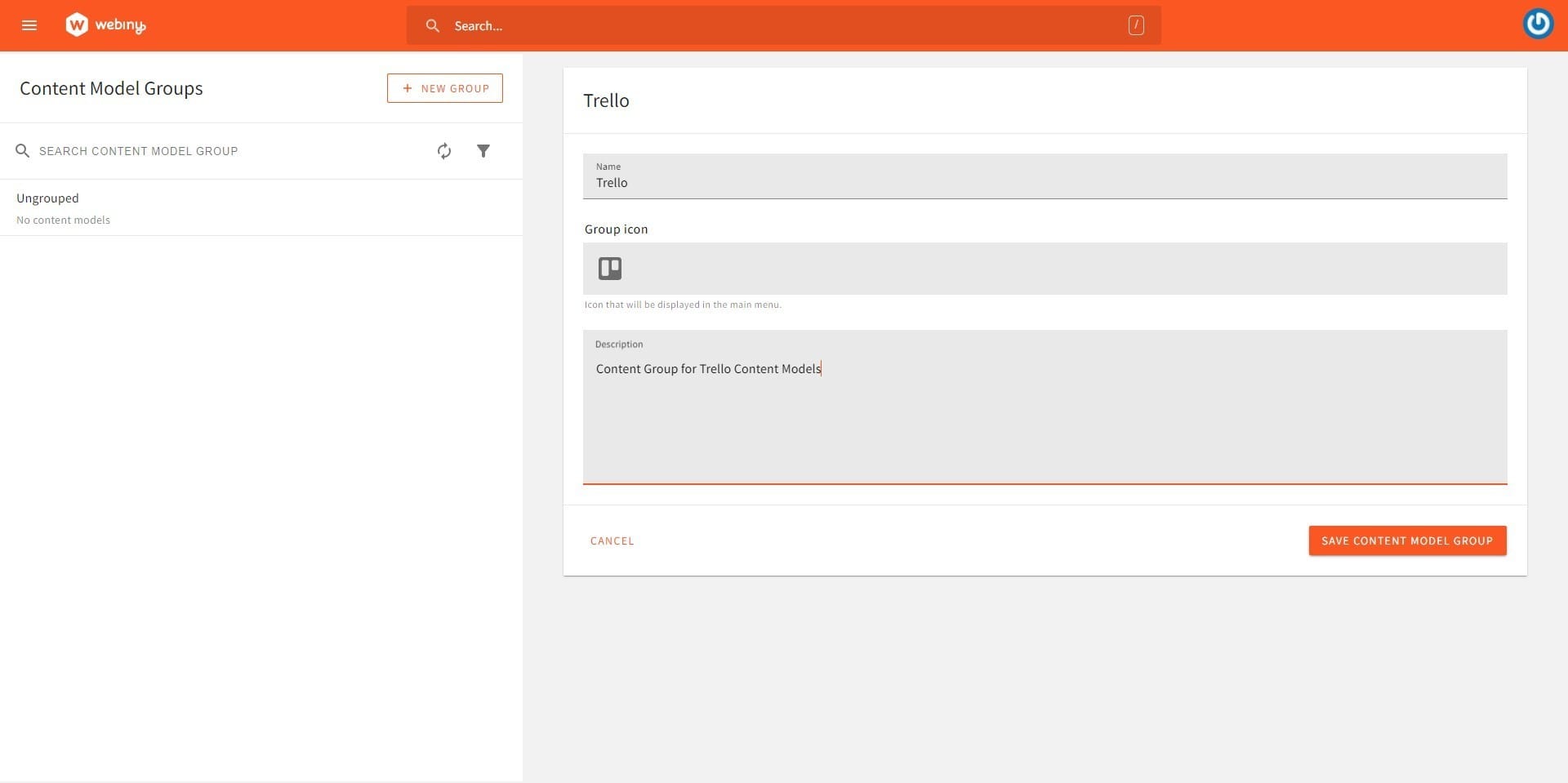The width and height of the screenshot is (1568, 783).
Task: Open the Group icon picker field
Action: click(x=1045, y=269)
